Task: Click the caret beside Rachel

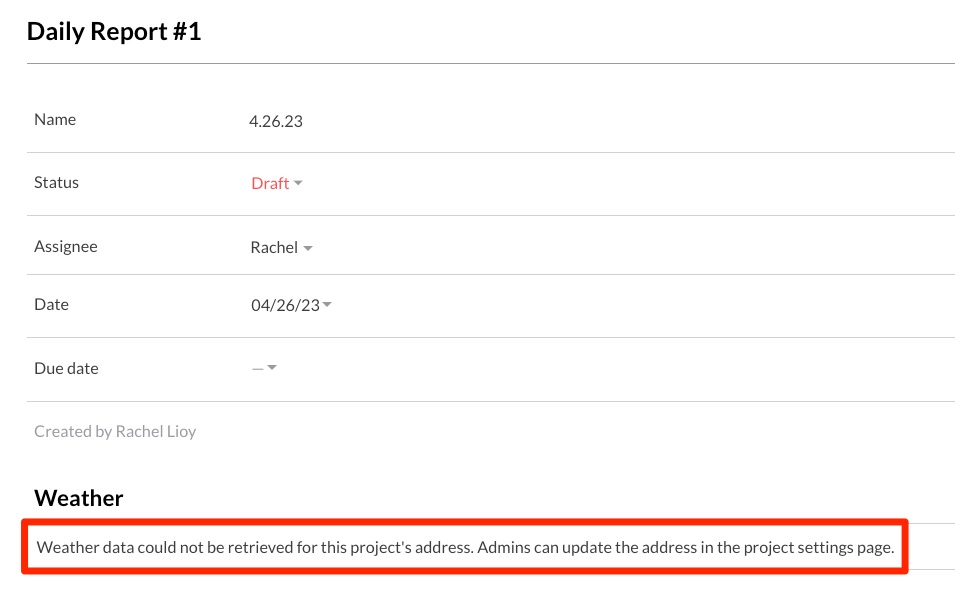Action: [308, 248]
